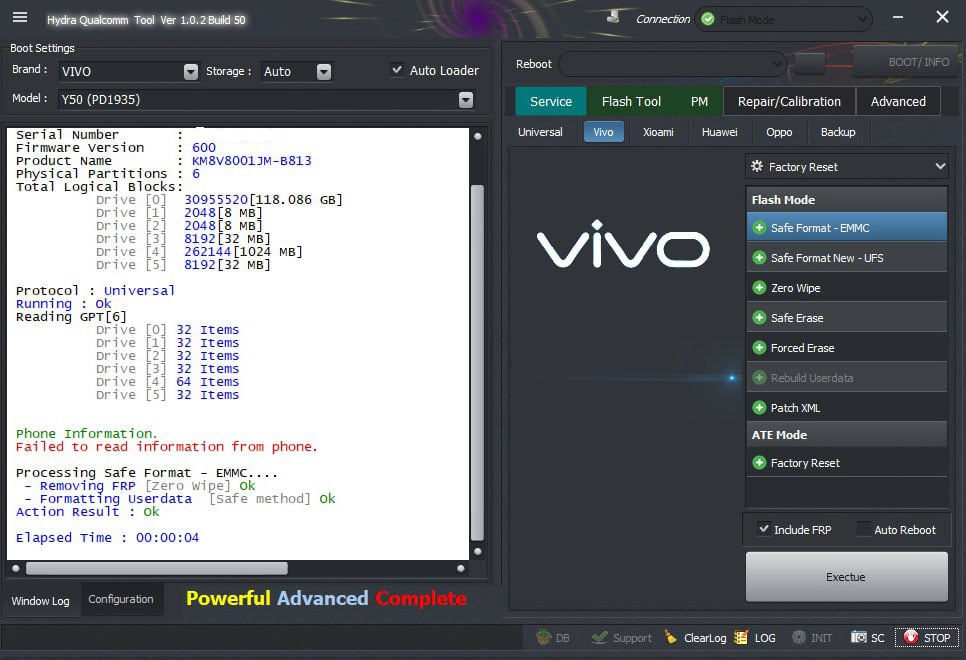
Task: Click the plus icon beside Forced Erase
Action: (x=760, y=348)
